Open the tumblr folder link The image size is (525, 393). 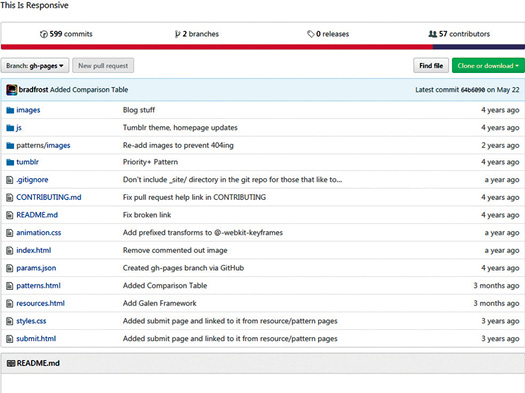pyautogui.click(x=27, y=162)
